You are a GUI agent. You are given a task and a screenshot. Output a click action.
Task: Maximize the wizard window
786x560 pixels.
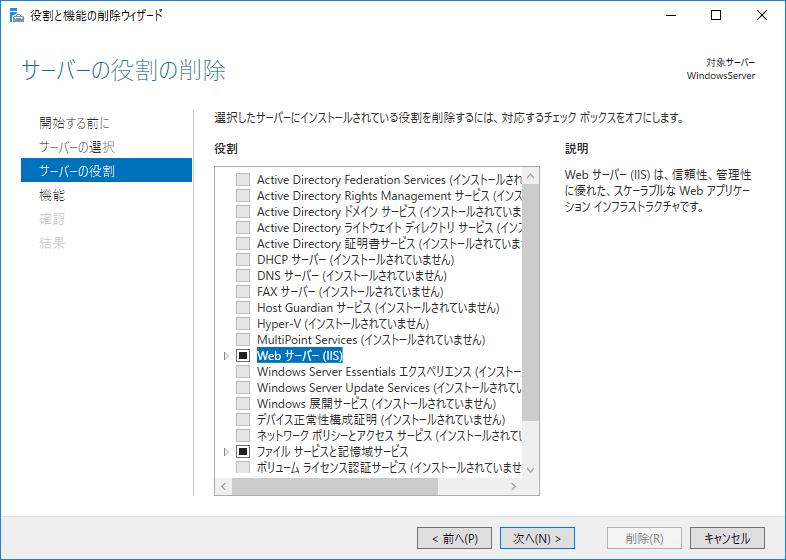[x=716, y=15]
